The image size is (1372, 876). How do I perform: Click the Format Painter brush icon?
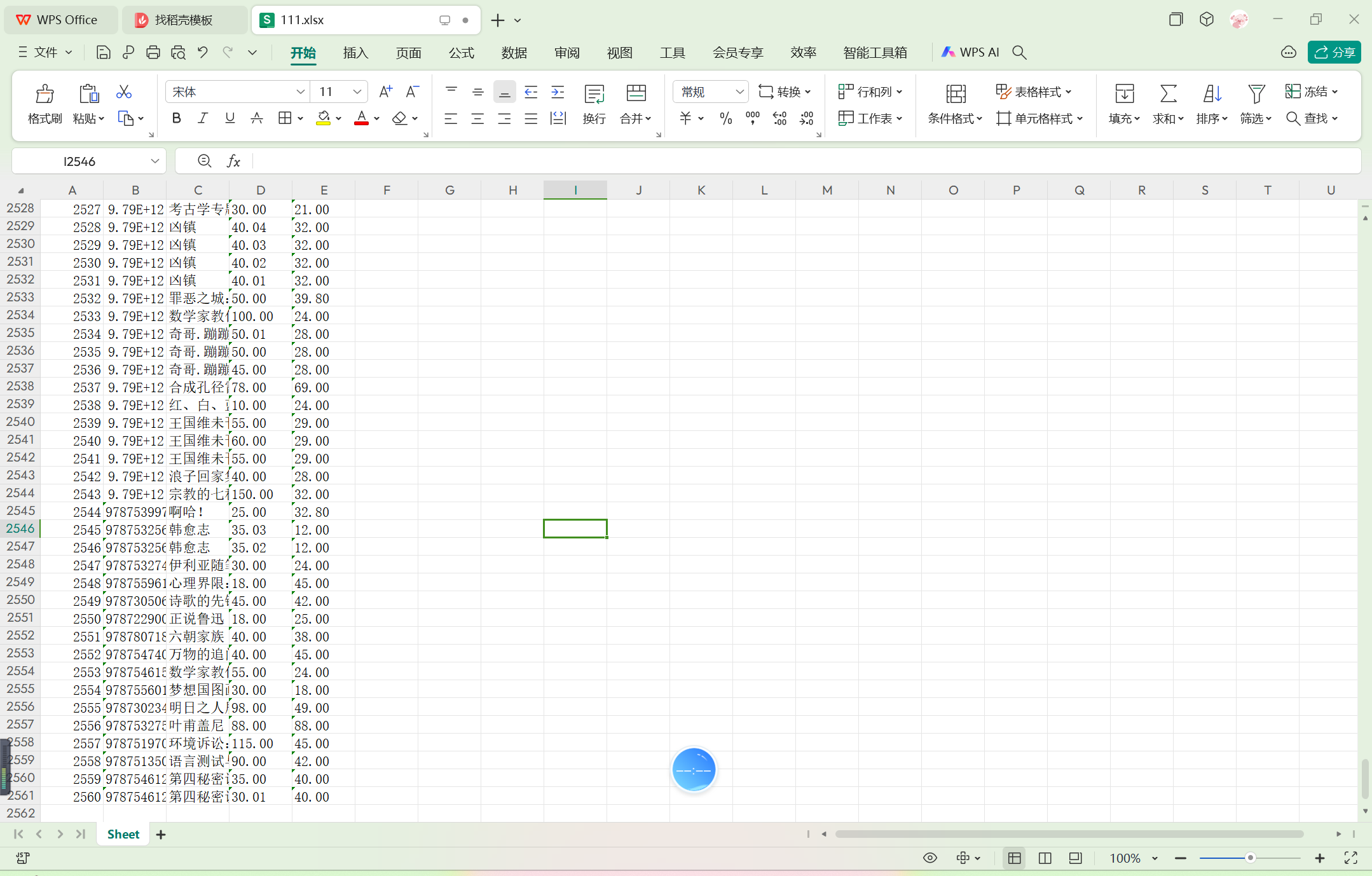pyautogui.click(x=45, y=94)
